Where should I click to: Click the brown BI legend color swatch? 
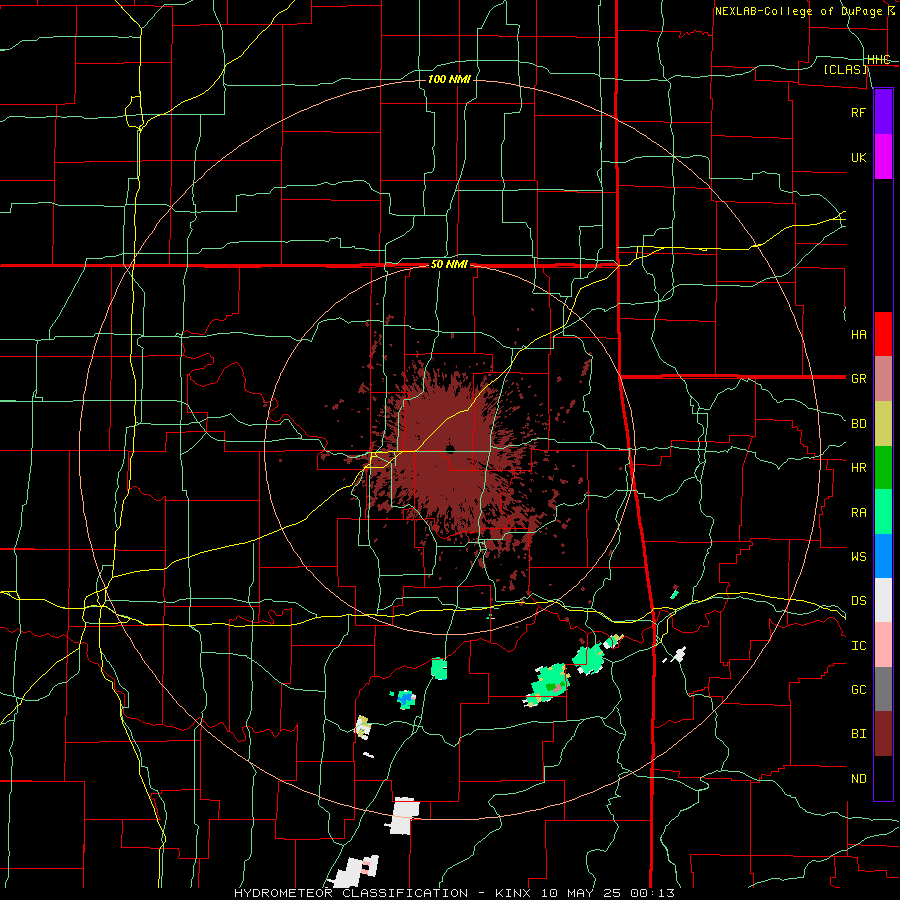coord(883,734)
